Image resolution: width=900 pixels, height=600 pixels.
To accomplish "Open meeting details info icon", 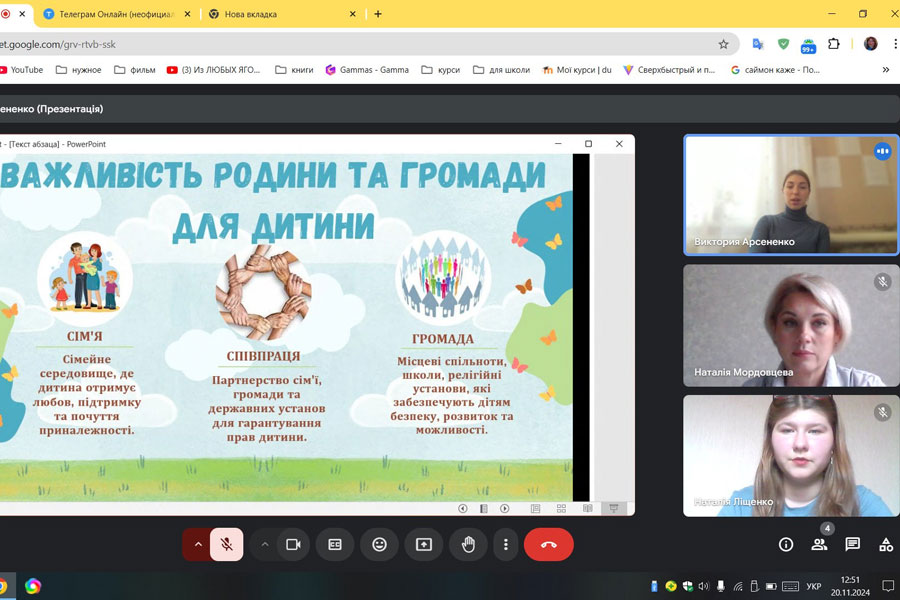I will pyautogui.click(x=786, y=544).
